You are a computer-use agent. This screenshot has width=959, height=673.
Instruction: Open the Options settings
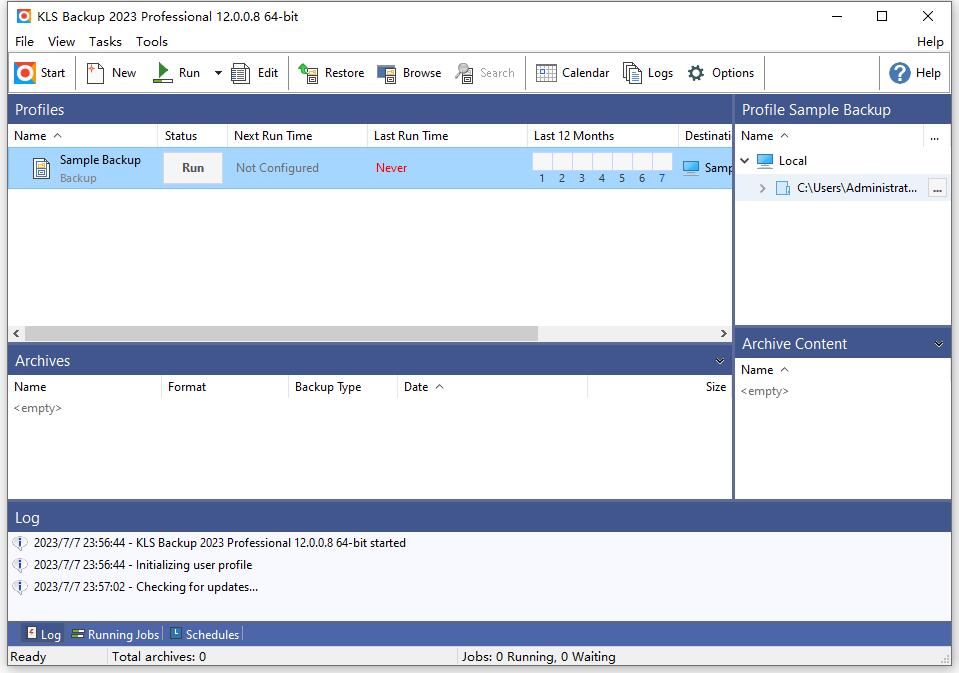(721, 72)
